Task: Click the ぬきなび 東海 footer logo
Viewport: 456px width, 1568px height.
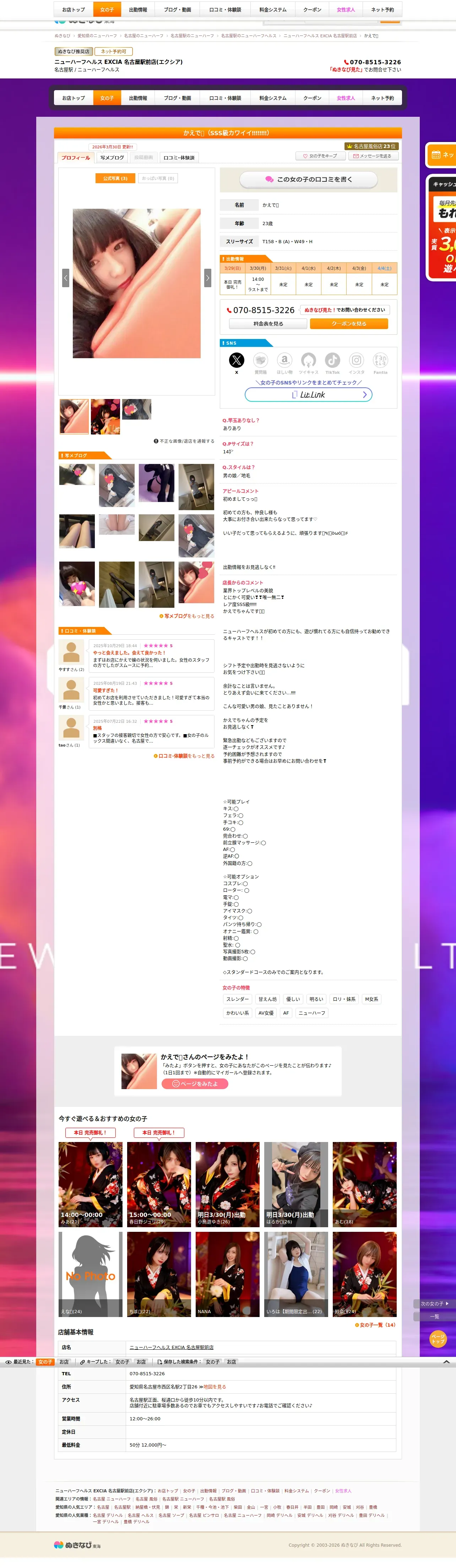Action: click(77, 1545)
